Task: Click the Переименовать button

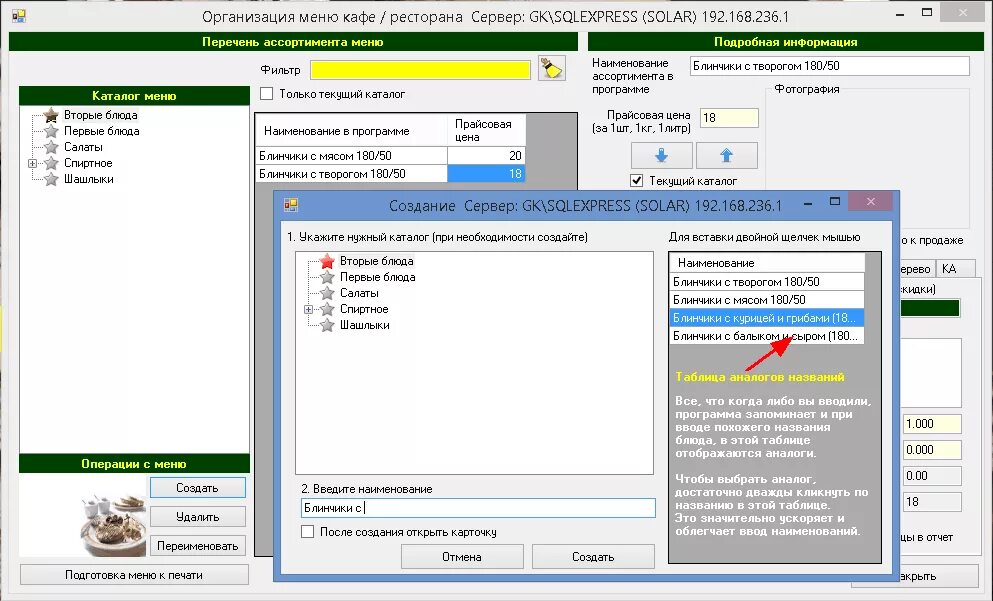Action: point(198,546)
